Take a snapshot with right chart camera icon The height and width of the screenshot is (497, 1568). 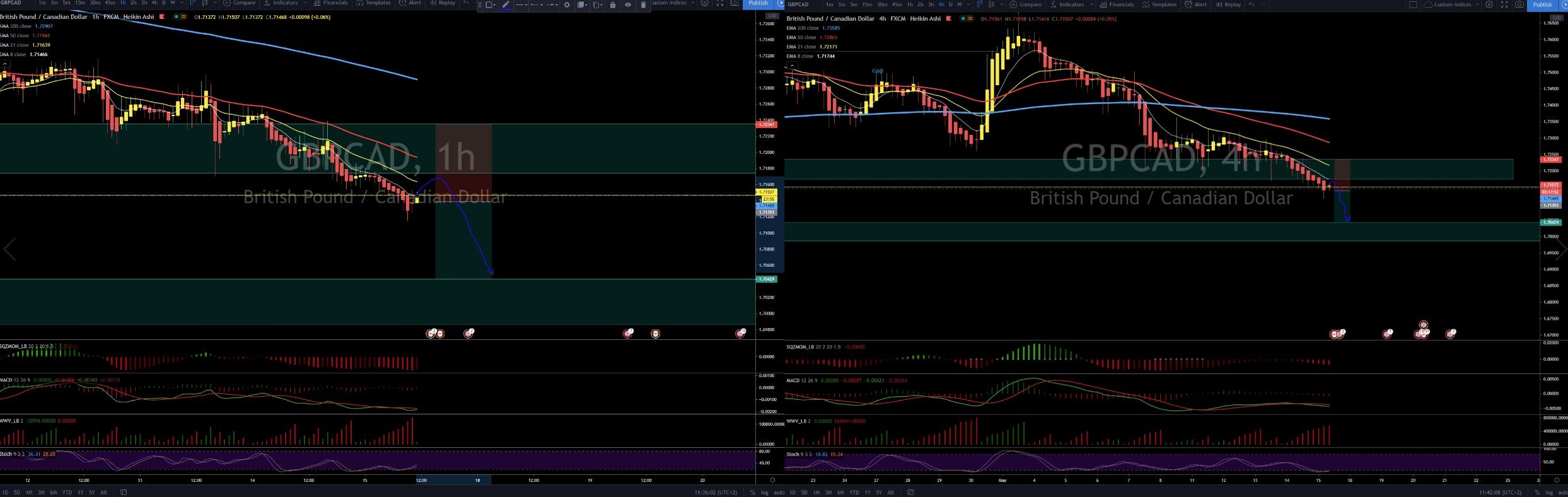[x=1519, y=4]
